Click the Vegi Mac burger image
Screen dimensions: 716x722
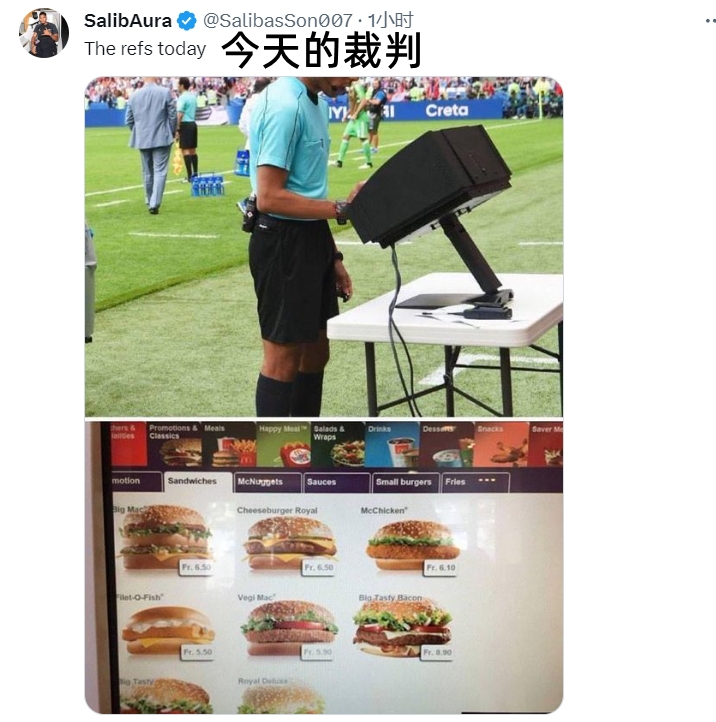289,628
